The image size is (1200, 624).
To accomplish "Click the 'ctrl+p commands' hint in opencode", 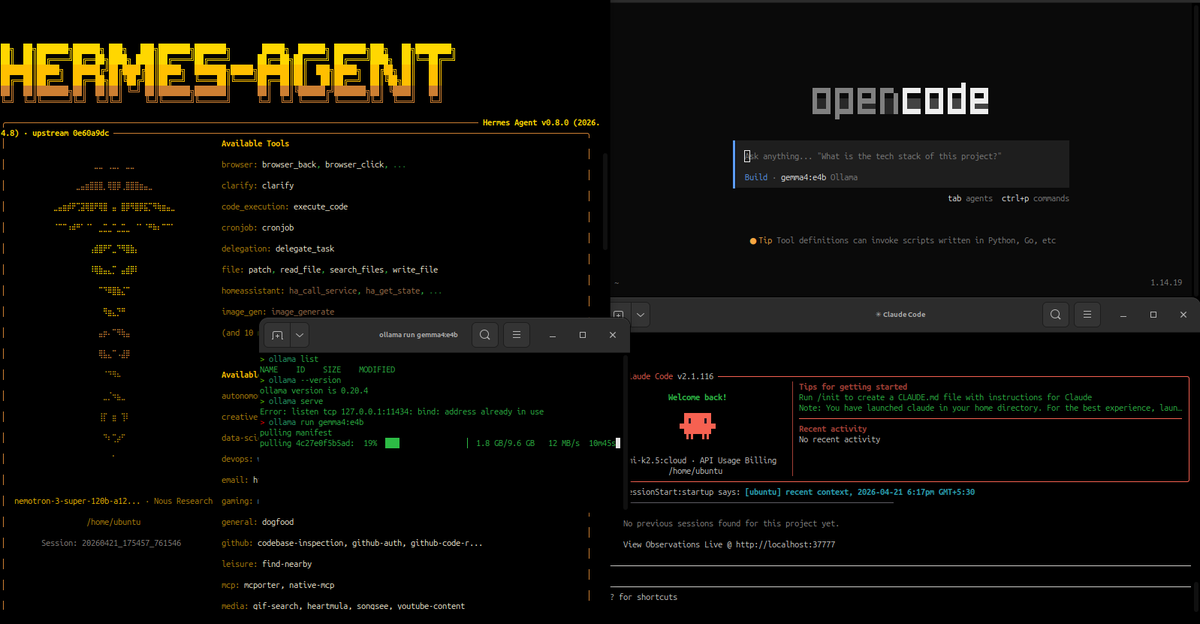I will click(1035, 198).
